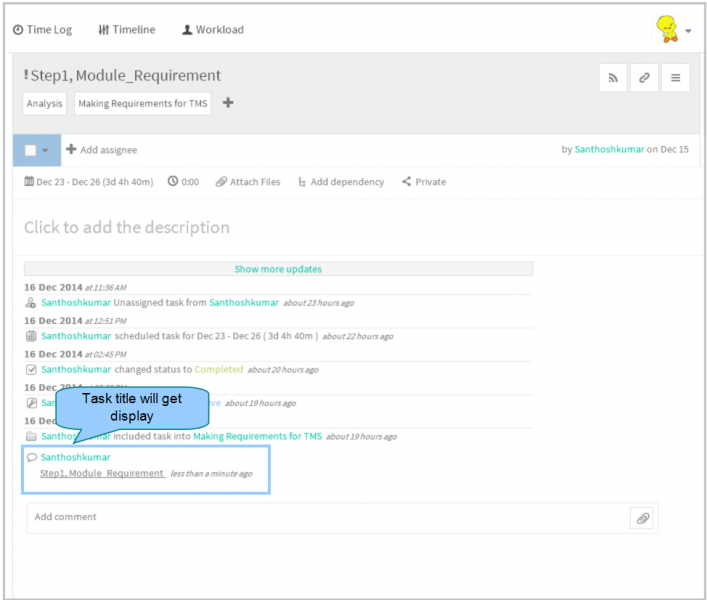
Task: Open the hamburger menu icon for task
Action: 675,78
